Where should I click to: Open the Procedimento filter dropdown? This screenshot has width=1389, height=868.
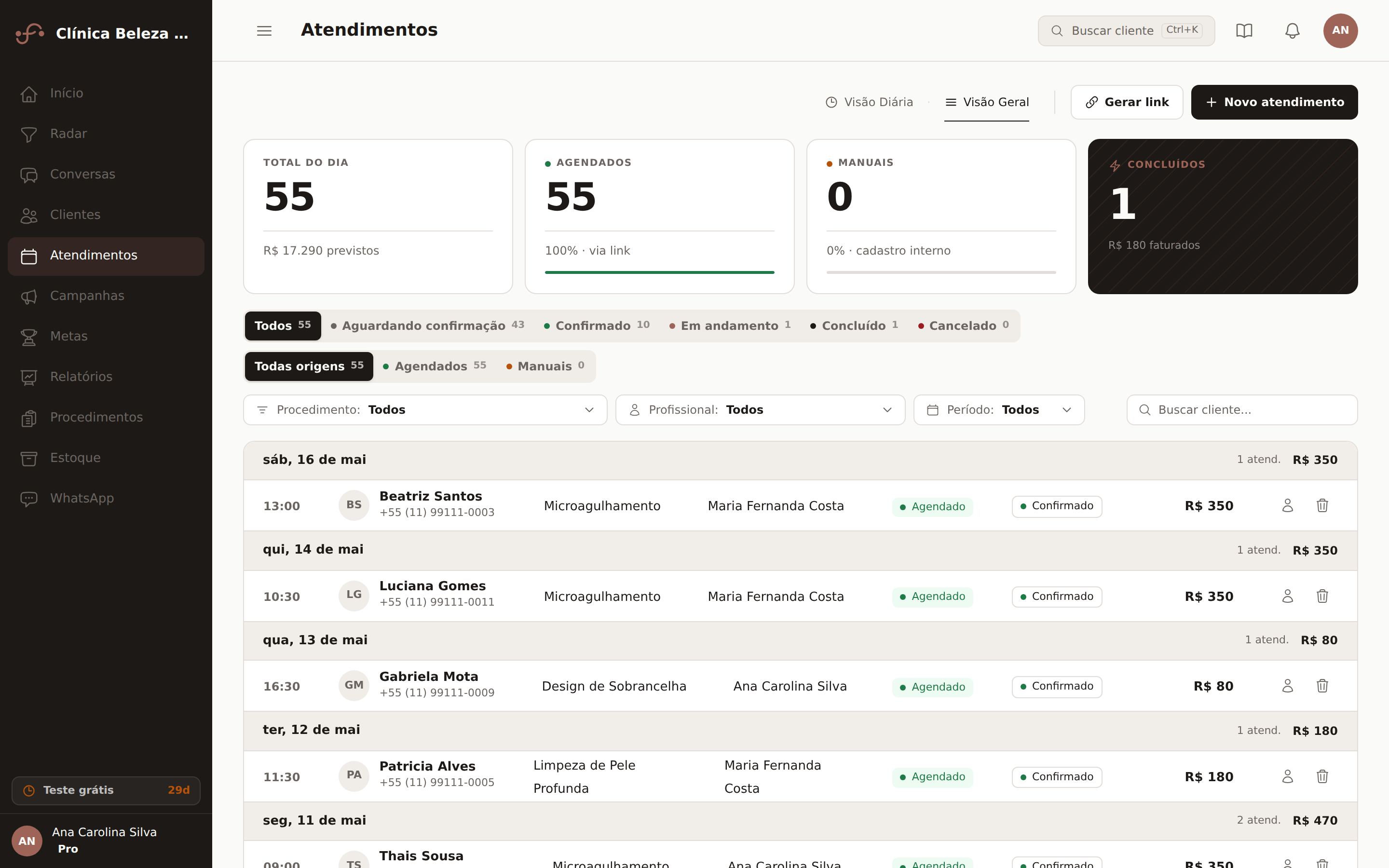click(425, 410)
